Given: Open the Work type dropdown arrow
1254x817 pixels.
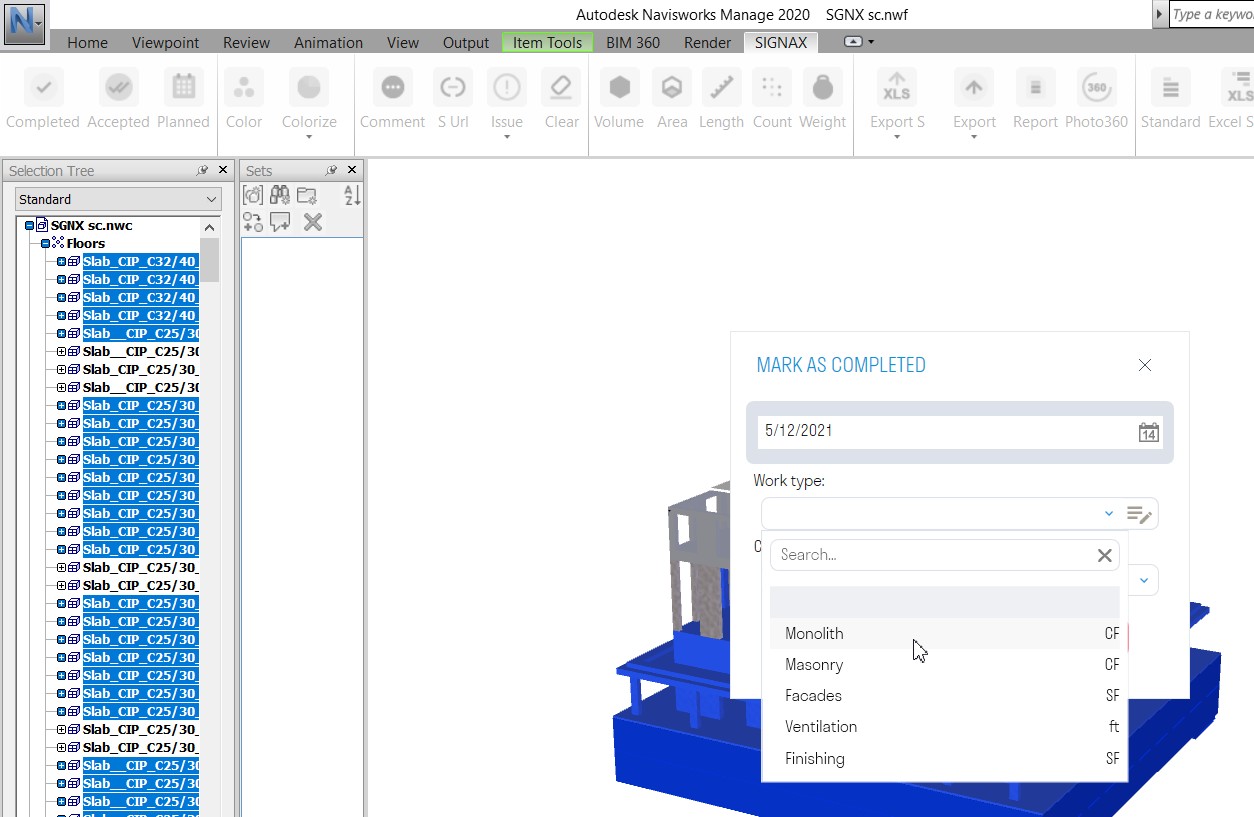Looking at the screenshot, I should coord(1109,514).
